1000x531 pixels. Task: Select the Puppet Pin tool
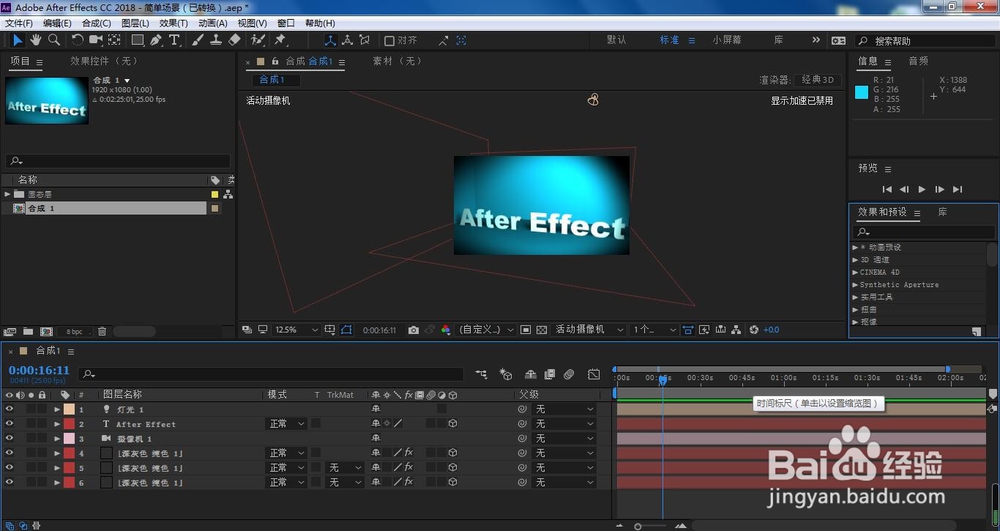click(x=279, y=40)
